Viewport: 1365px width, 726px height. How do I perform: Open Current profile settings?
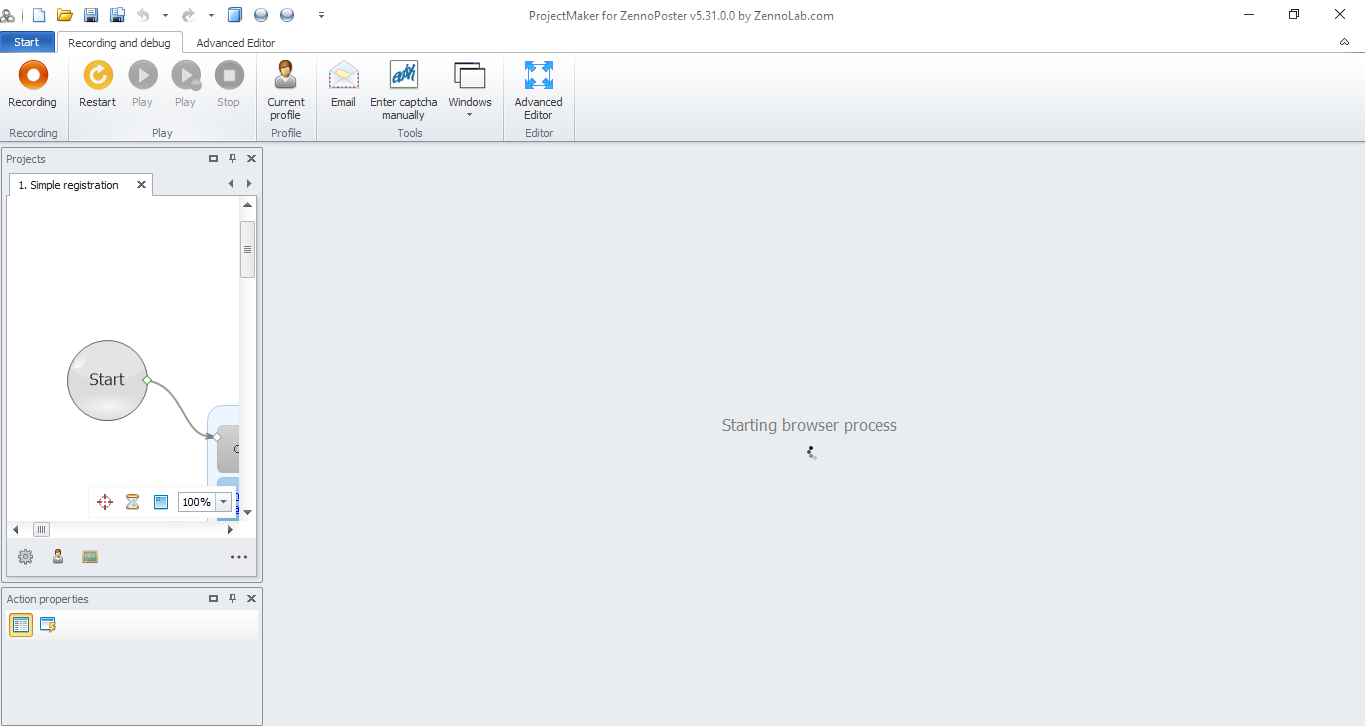click(x=286, y=90)
